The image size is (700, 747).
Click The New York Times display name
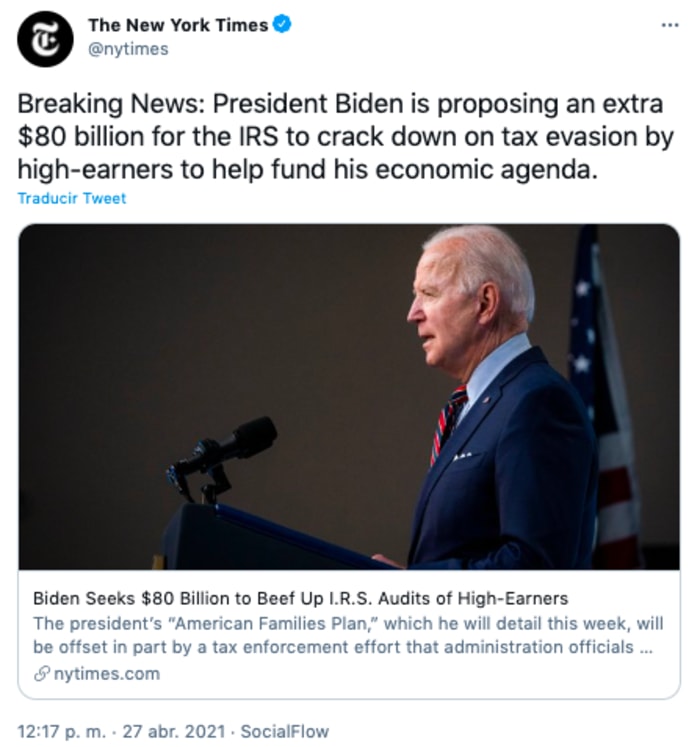(178, 25)
